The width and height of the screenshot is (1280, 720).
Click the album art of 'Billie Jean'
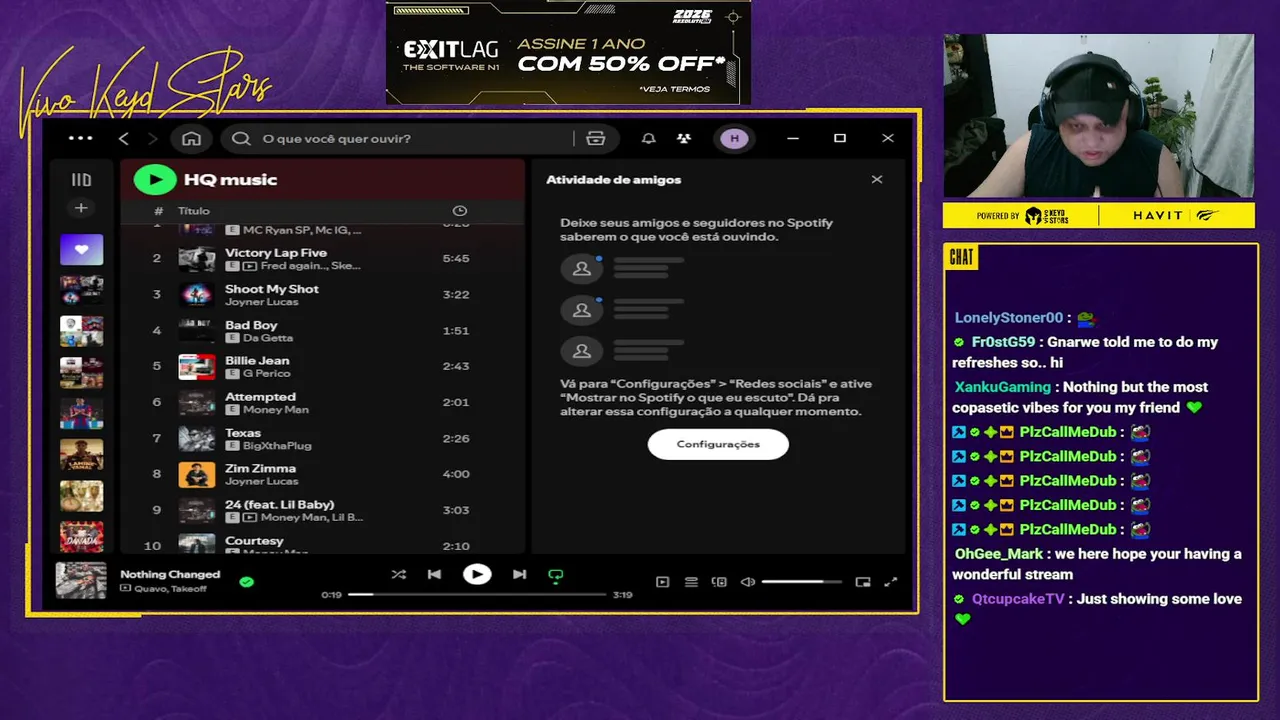pyautogui.click(x=197, y=366)
